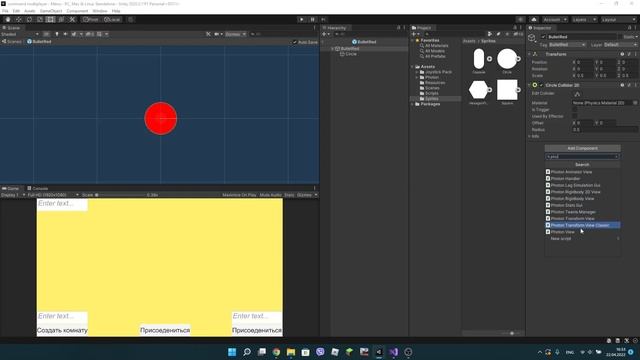The height and width of the screenshot is (360, 640).
Task: Toggle Circle Collider 2D enabled checkbox
Action: 541,85
